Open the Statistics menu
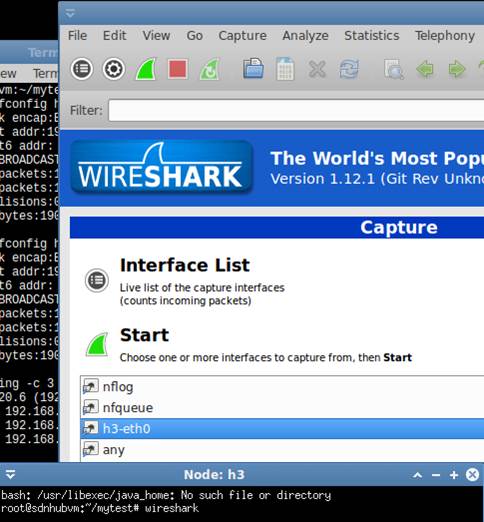The image size is (484, 522). click(x=372, y=35)
